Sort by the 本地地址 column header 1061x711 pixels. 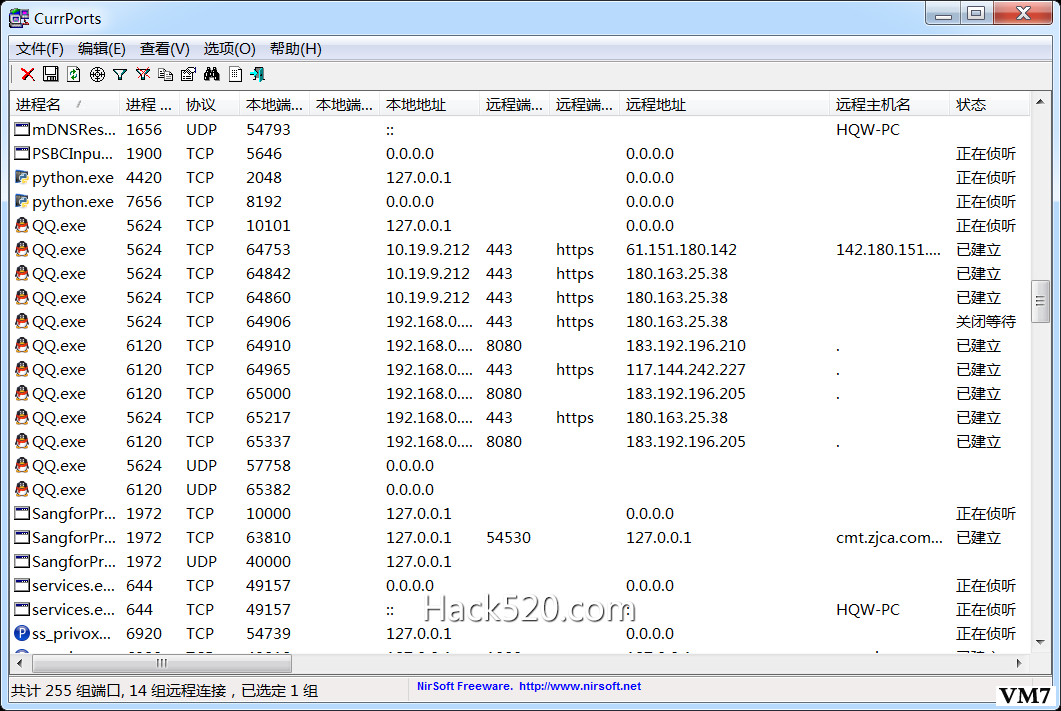pyautogui.click(x=430, y=105)
